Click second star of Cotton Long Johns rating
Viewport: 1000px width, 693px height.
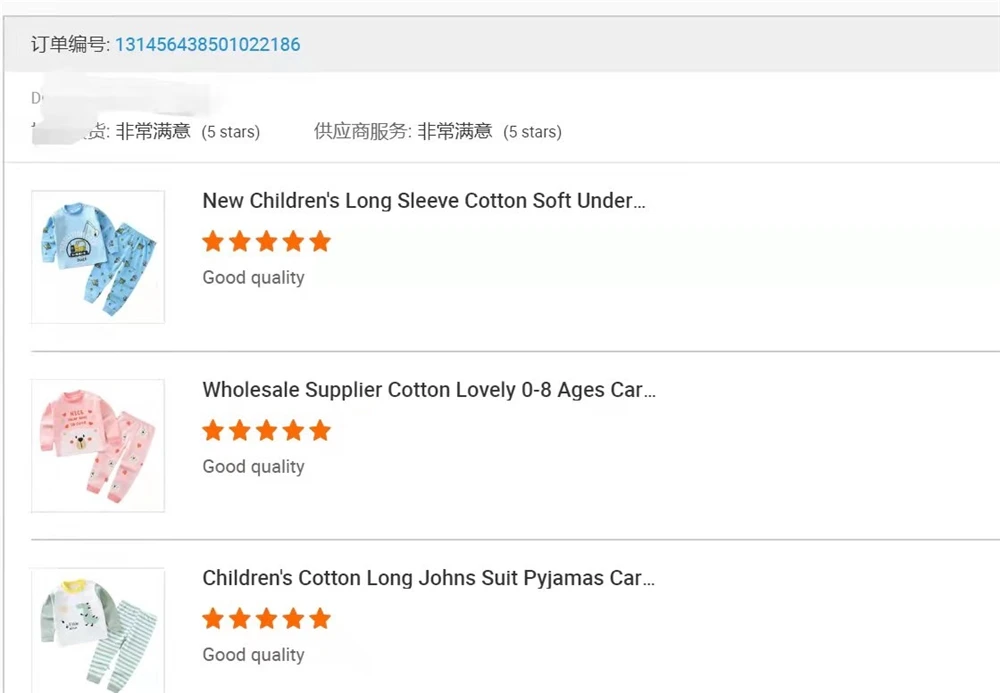tap(240, 619)
